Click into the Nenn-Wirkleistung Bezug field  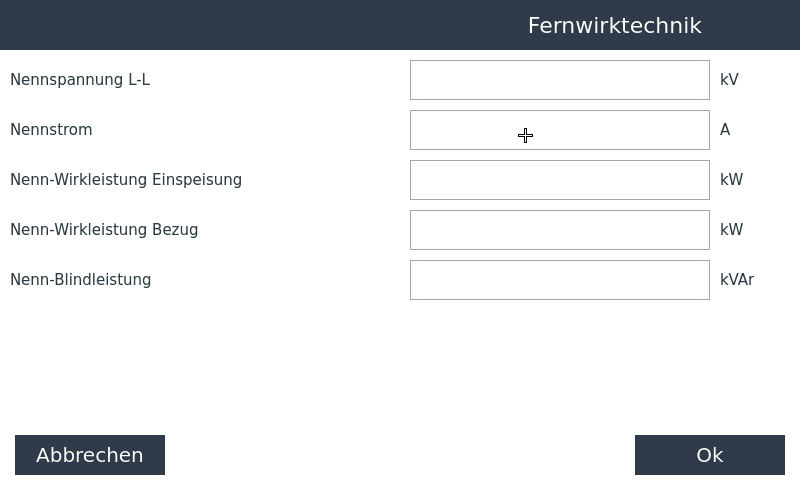[559, 230]
